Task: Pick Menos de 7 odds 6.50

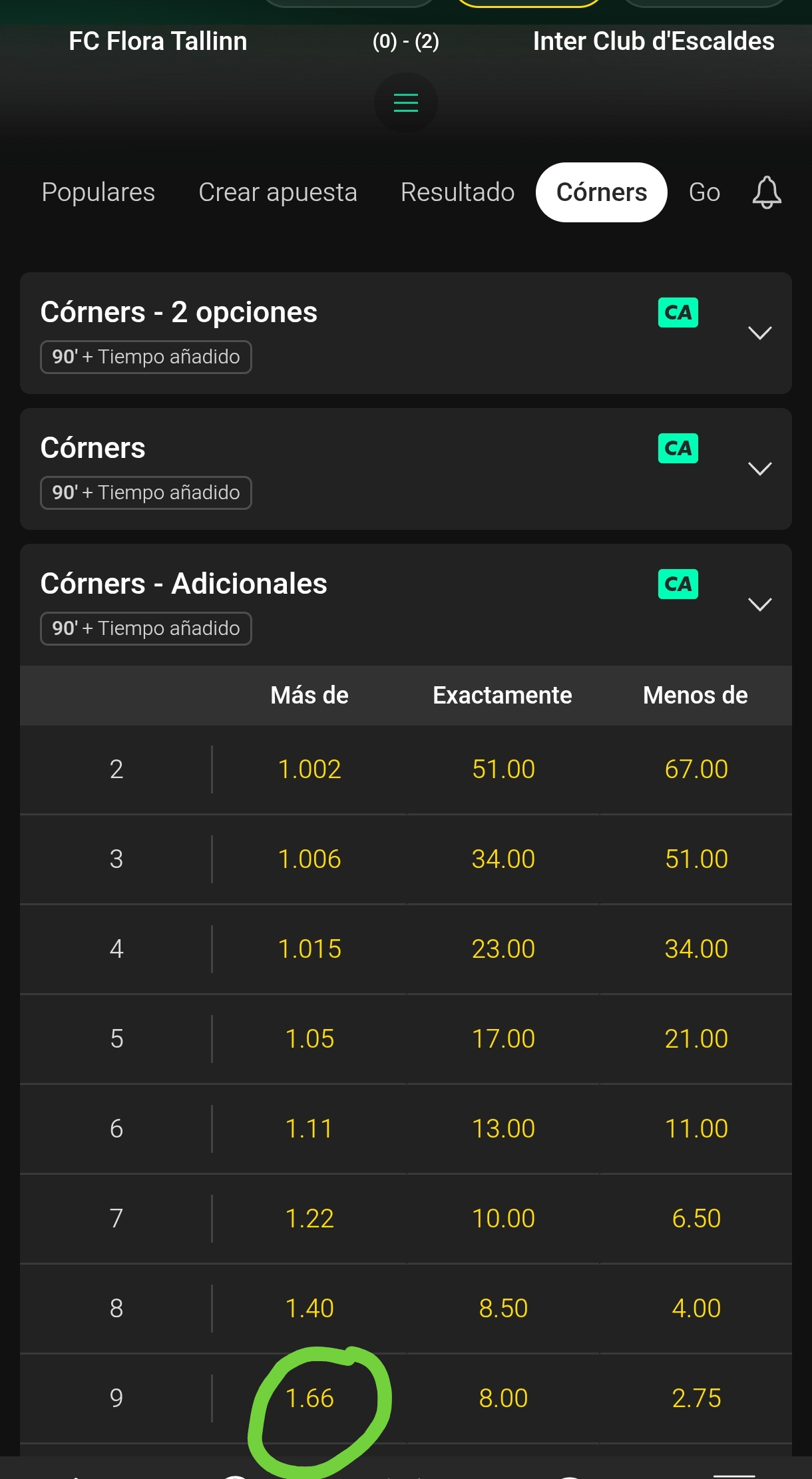Action: [696, 1219]
